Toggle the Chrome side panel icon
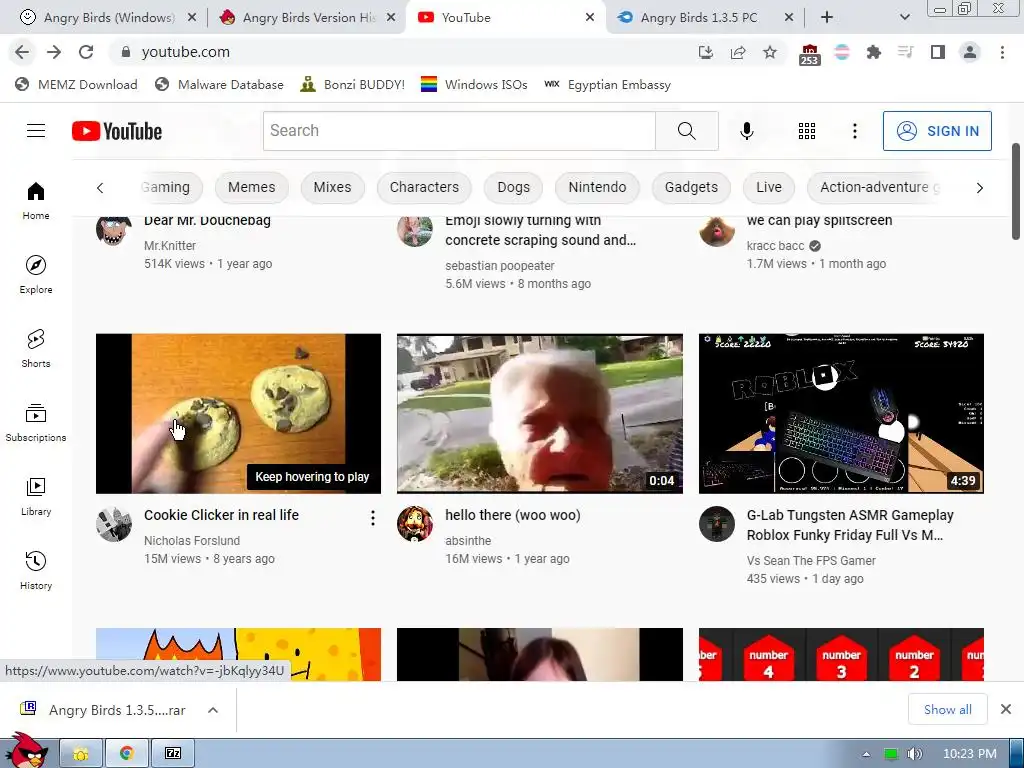The height and width of the screenshot is (768, 1024). click(938, 52)
